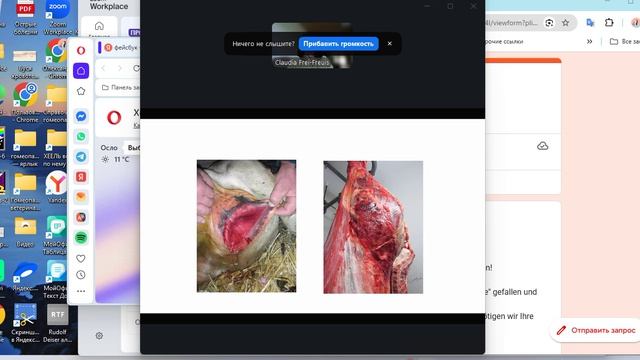
Task: Open the Zoom Workplace desktop shortcut
Action: pyautogui.click(x=58, y=16)
